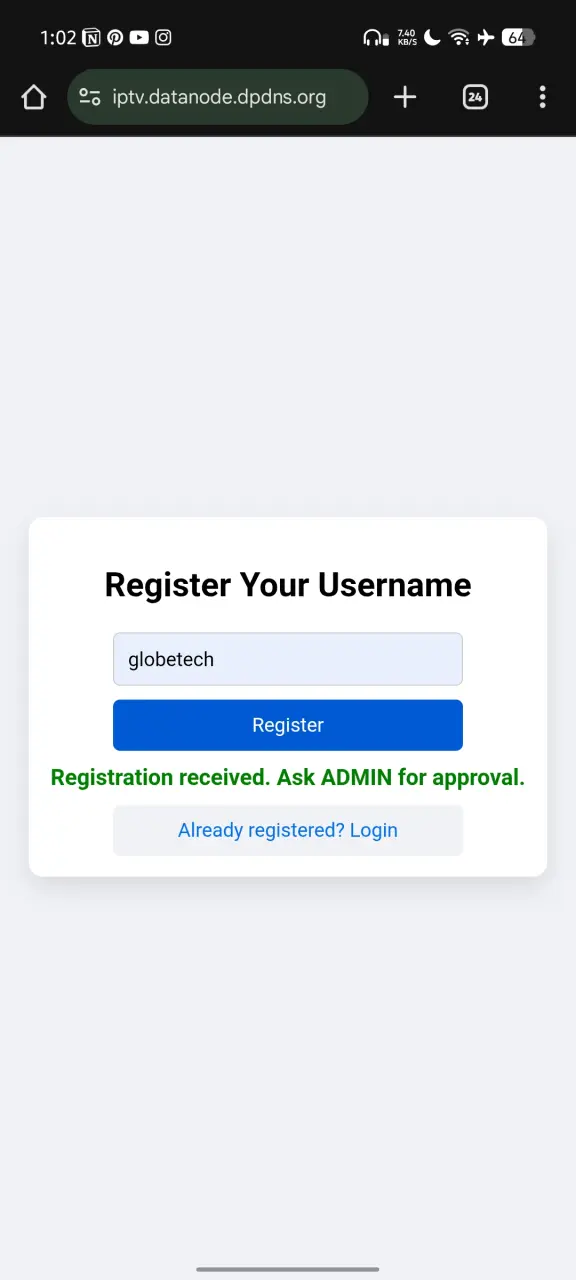Click the Register button
The image size is (576, 1280).
(288, 725)
